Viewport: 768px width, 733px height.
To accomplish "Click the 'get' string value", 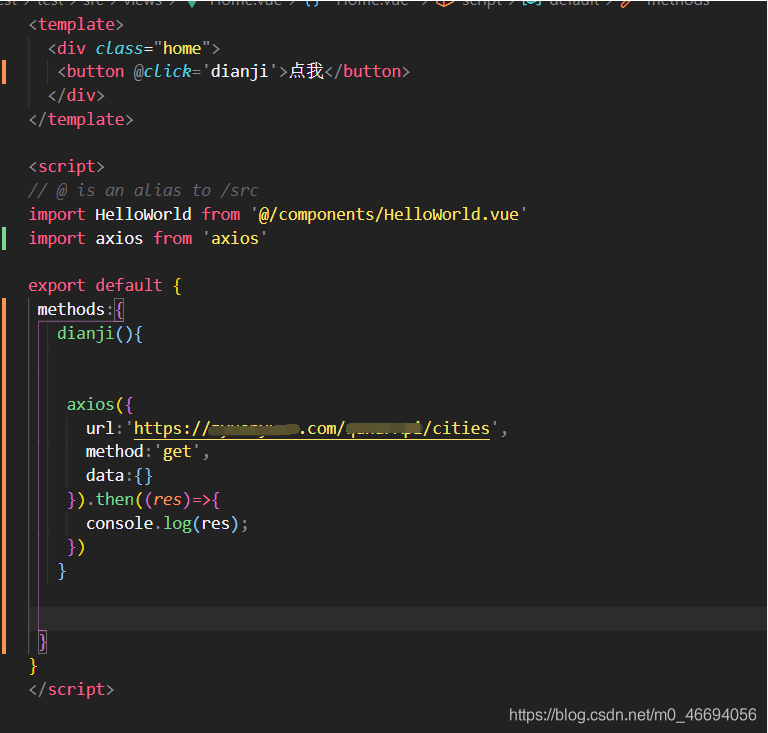I will coord(177,452).
